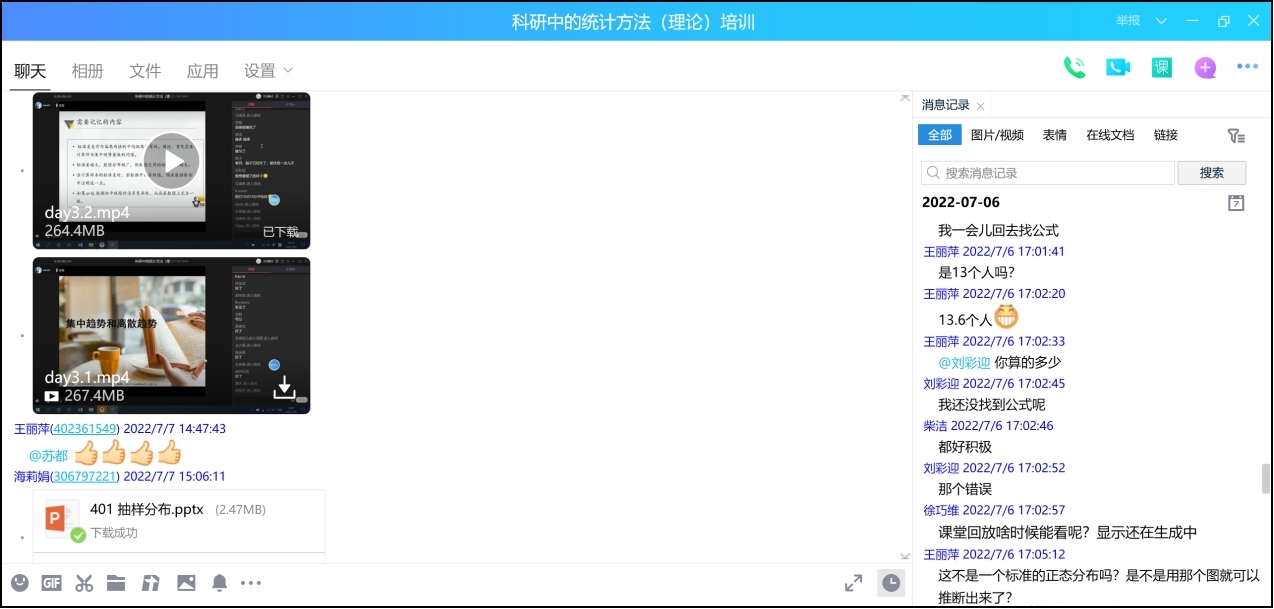
Task: Toggle the message history clock button
Action: (890, 583)
